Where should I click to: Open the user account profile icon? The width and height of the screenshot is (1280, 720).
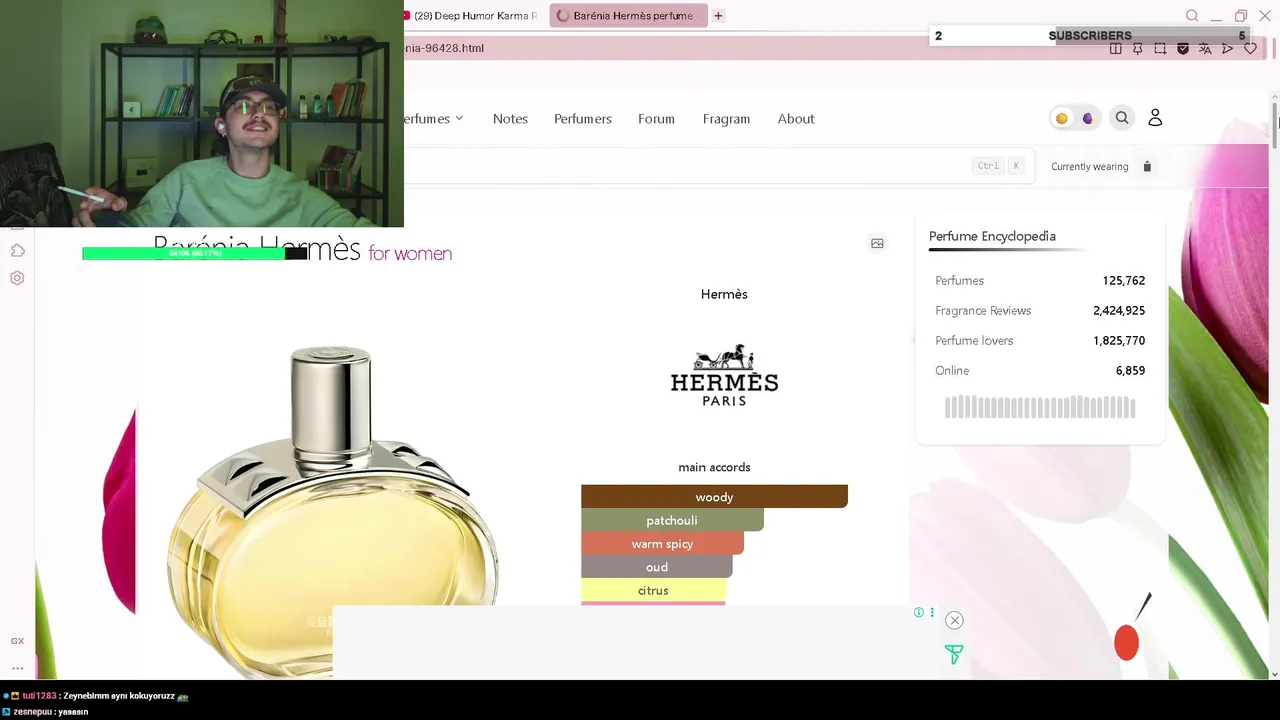click(1155, 118)
